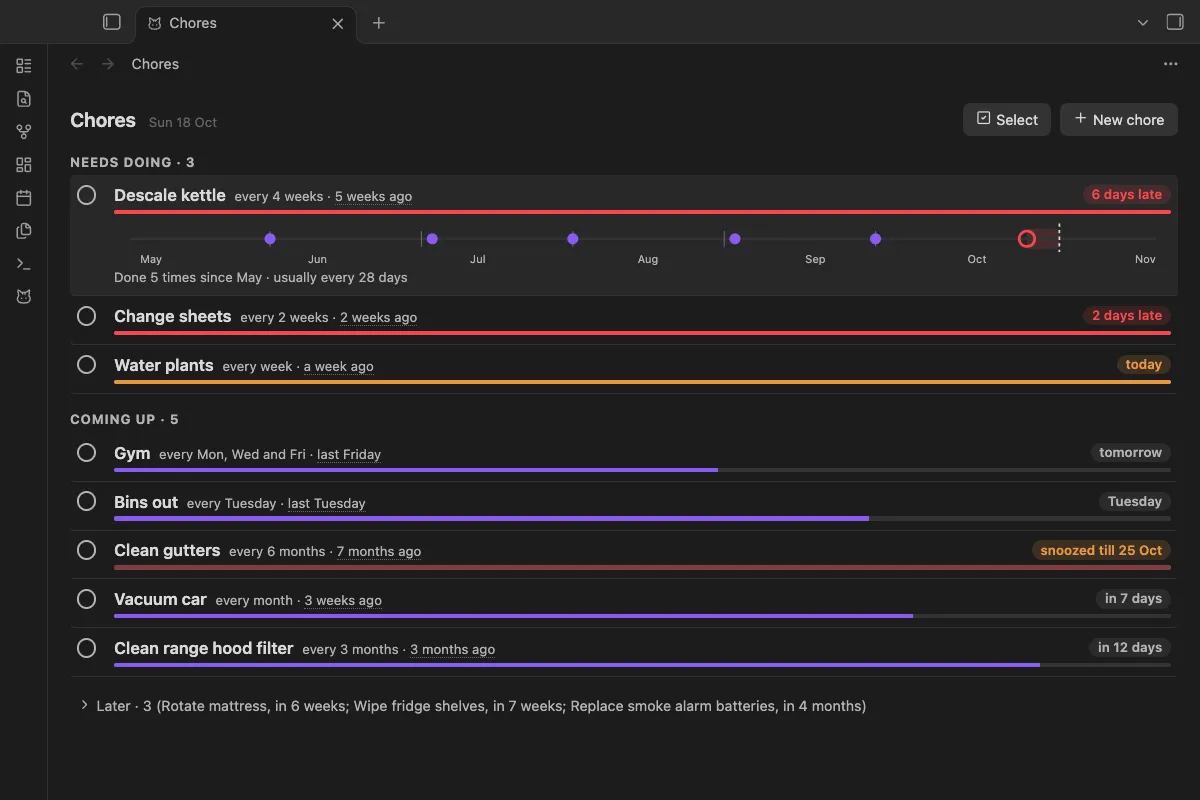Click the 'snoozed till 25 Oct' badge
This screenshot has width=1200, height=800.
(x=1101, y=550)
